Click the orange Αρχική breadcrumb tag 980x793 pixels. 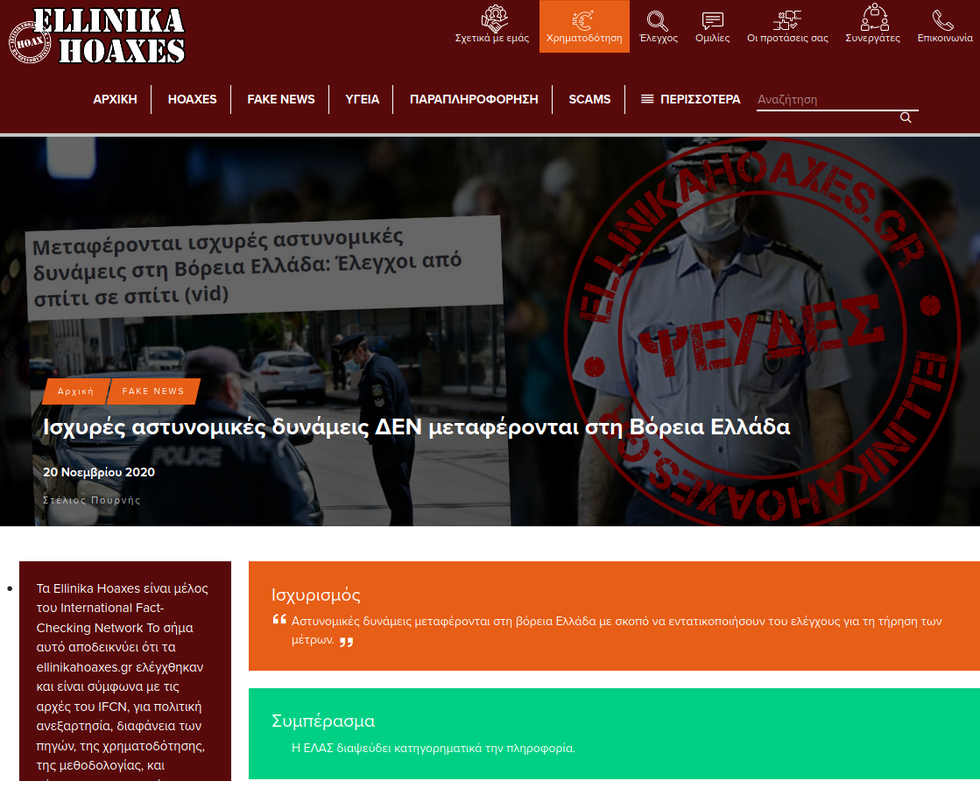point(76,391)
